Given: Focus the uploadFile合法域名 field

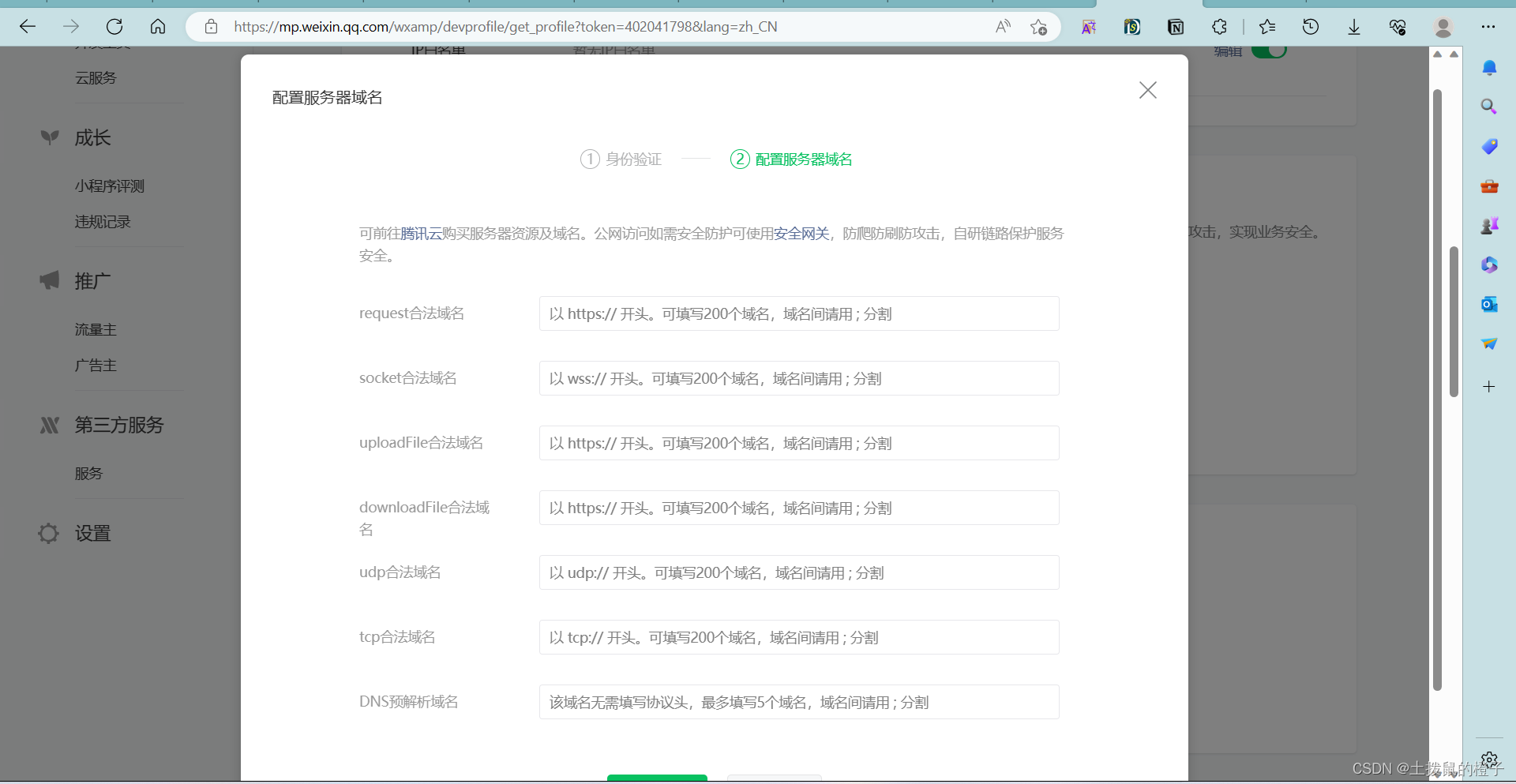Looking at the screenshot, I should 799,443.
